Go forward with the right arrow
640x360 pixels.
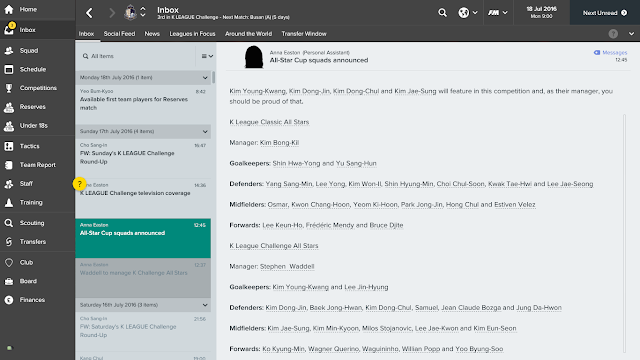click(x=112, y=13)
